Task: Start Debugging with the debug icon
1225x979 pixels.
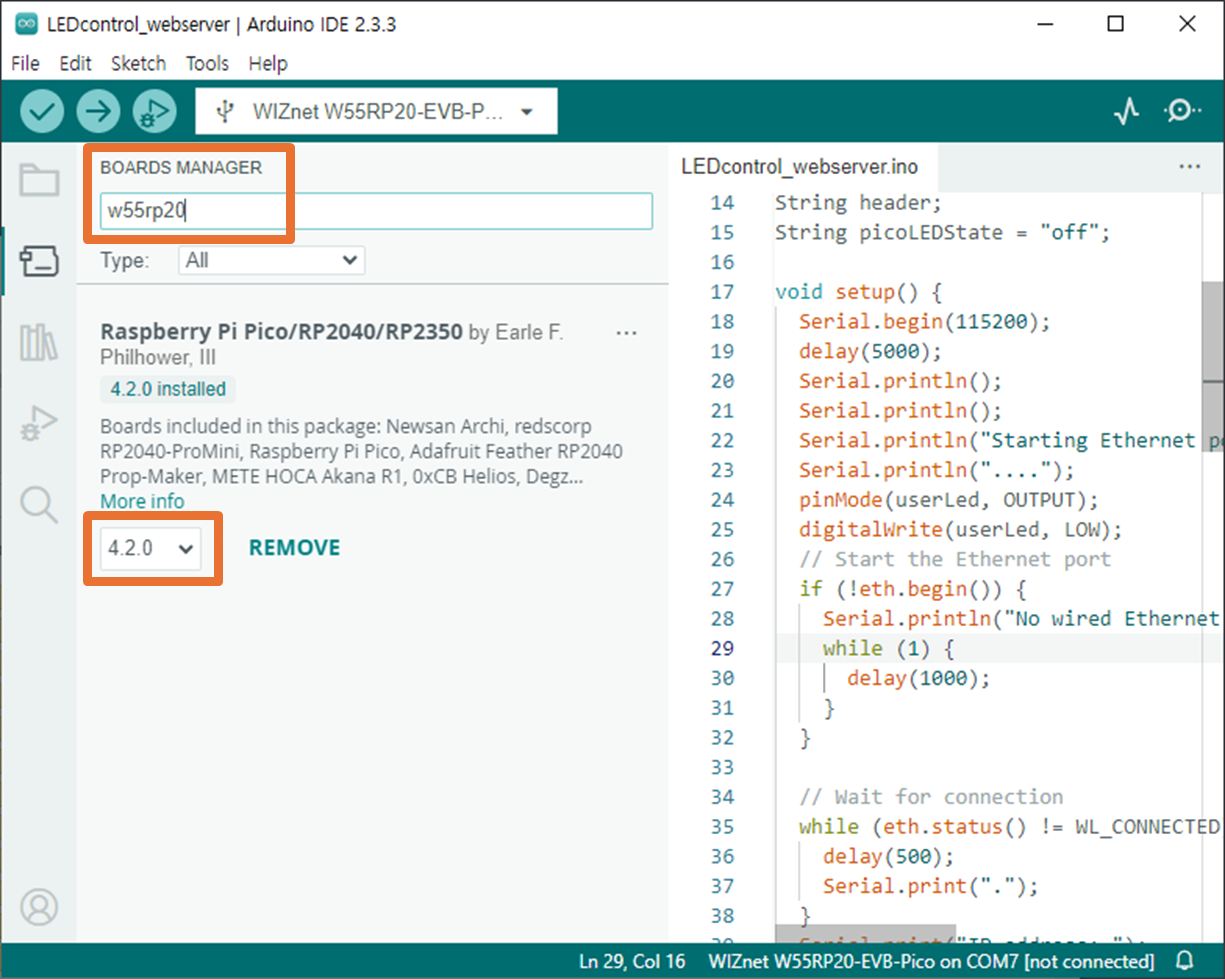Action: (154, 111)
